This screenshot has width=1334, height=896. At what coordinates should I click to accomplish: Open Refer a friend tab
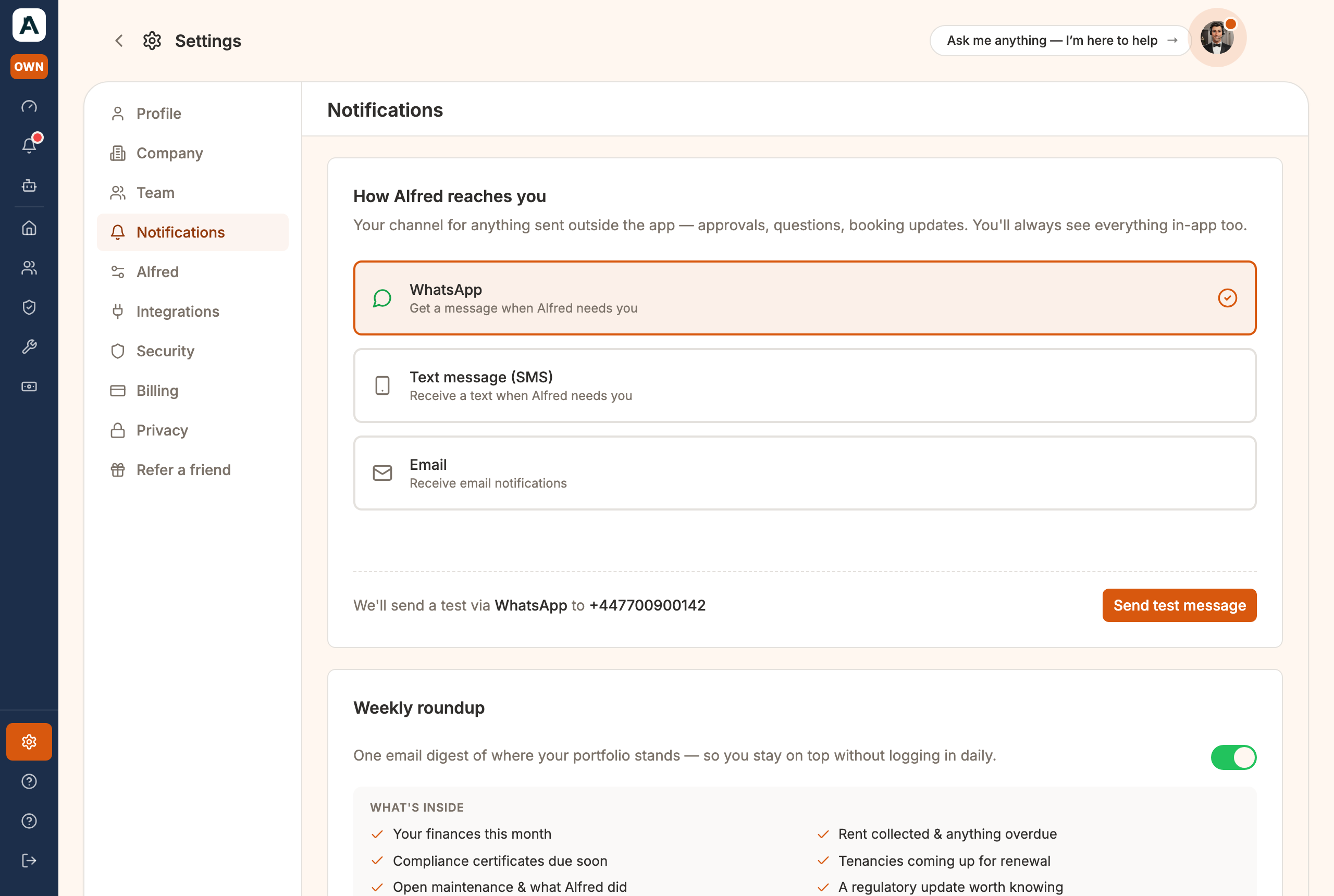[193, 470]
